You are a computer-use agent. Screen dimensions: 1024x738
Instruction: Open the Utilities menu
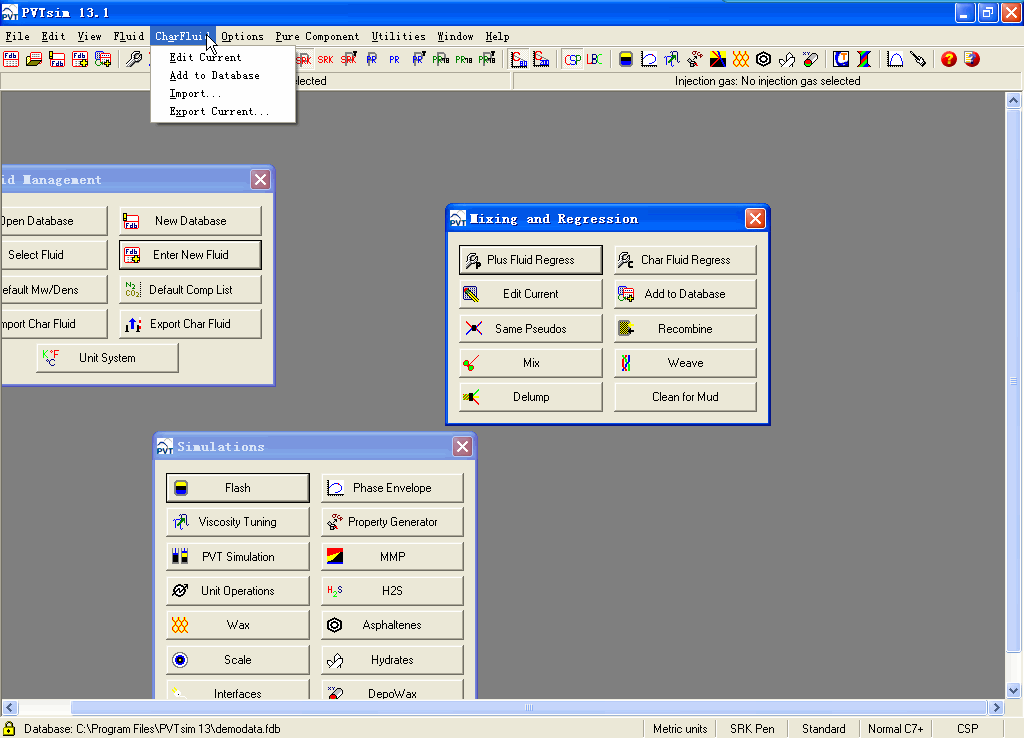tap(398, 37)
